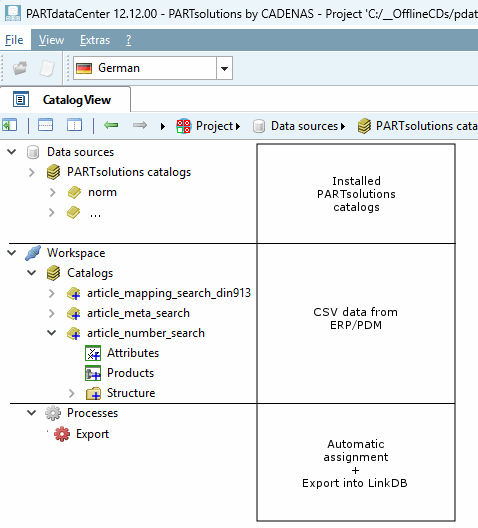Screen dimensions: 478x528
Task: Click the Structure folder icon
Action: click(93, 393)
